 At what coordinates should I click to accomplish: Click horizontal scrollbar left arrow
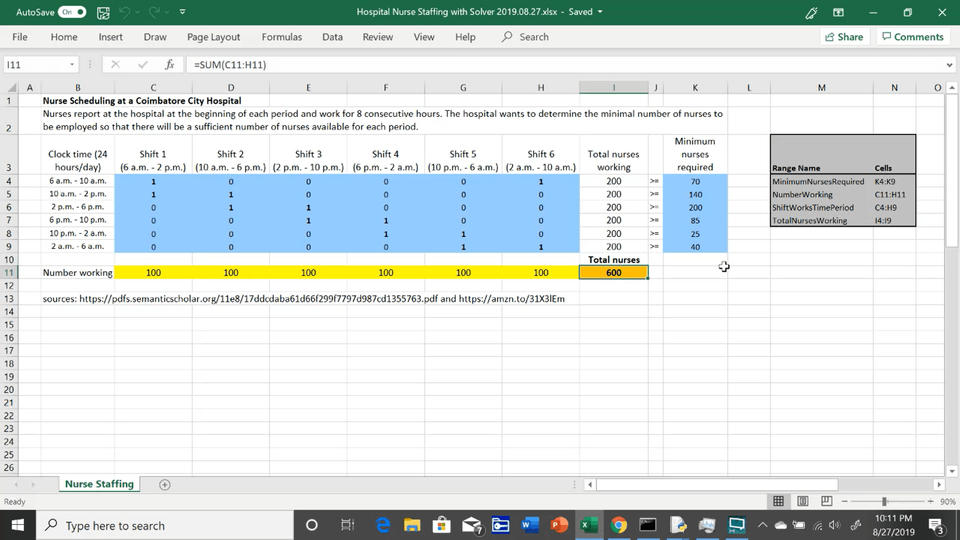click(x=590, y=484)
